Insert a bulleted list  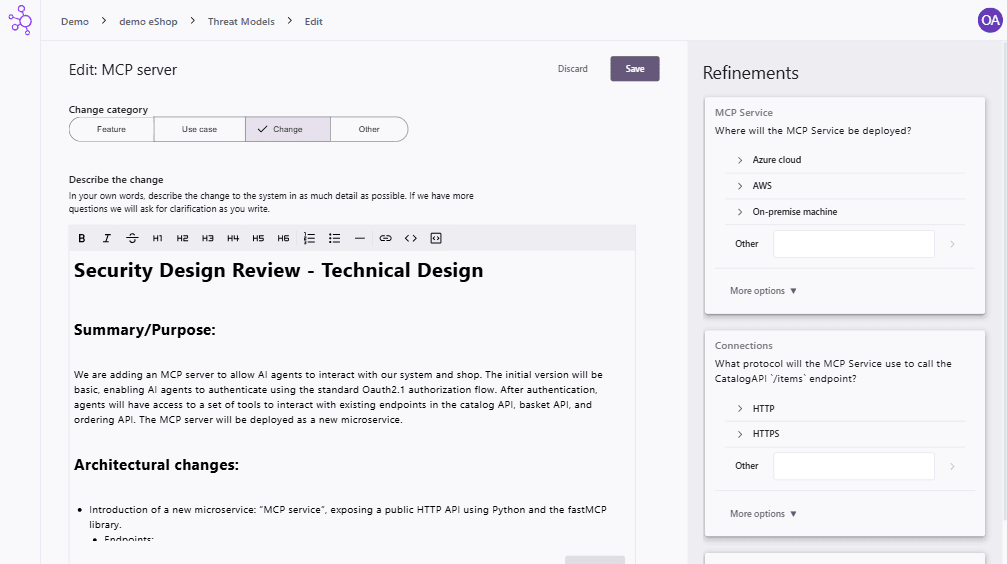(x=335, y=238)
